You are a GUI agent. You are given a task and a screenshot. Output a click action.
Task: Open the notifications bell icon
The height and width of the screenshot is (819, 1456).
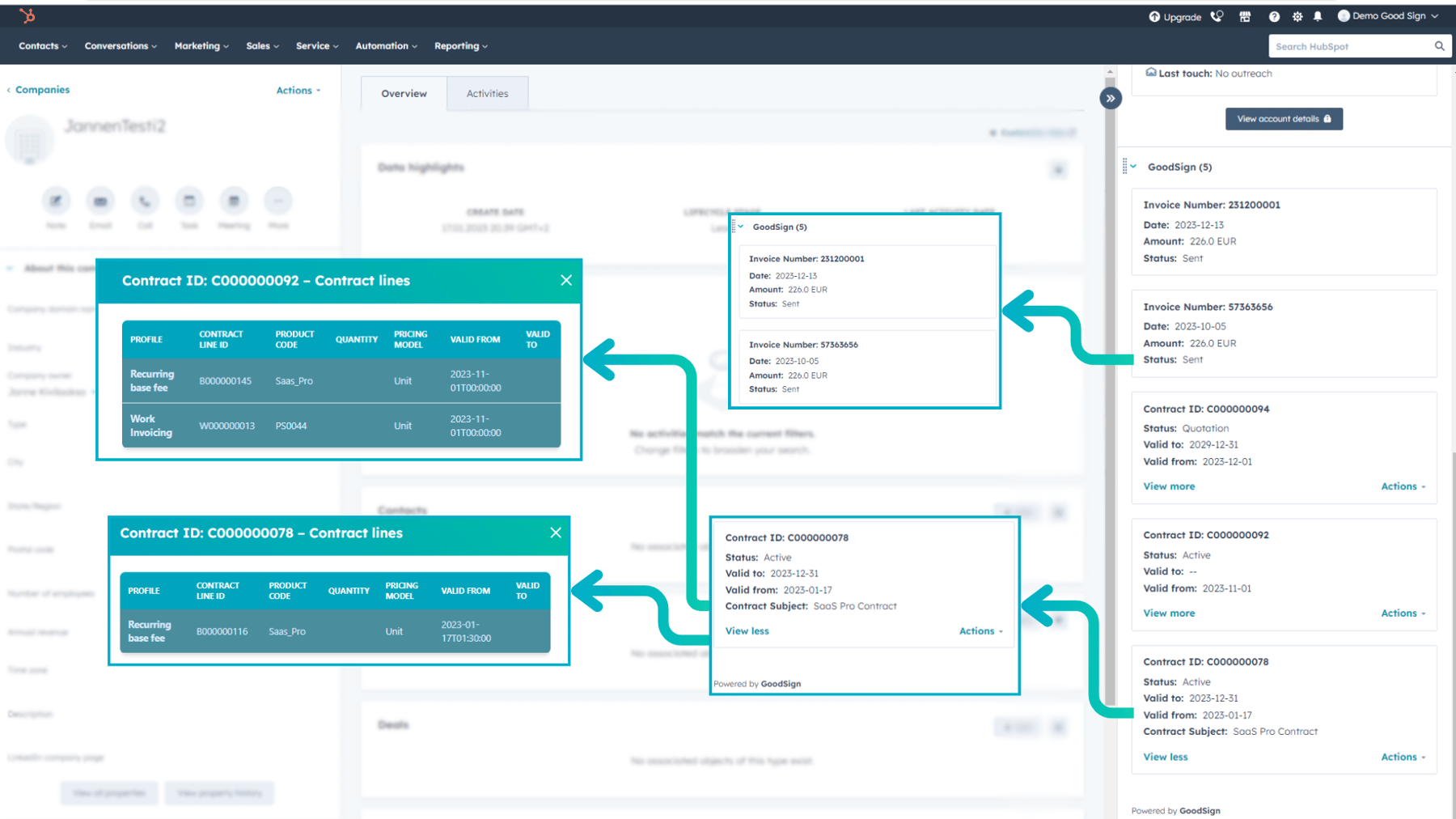coord(1318,16)
